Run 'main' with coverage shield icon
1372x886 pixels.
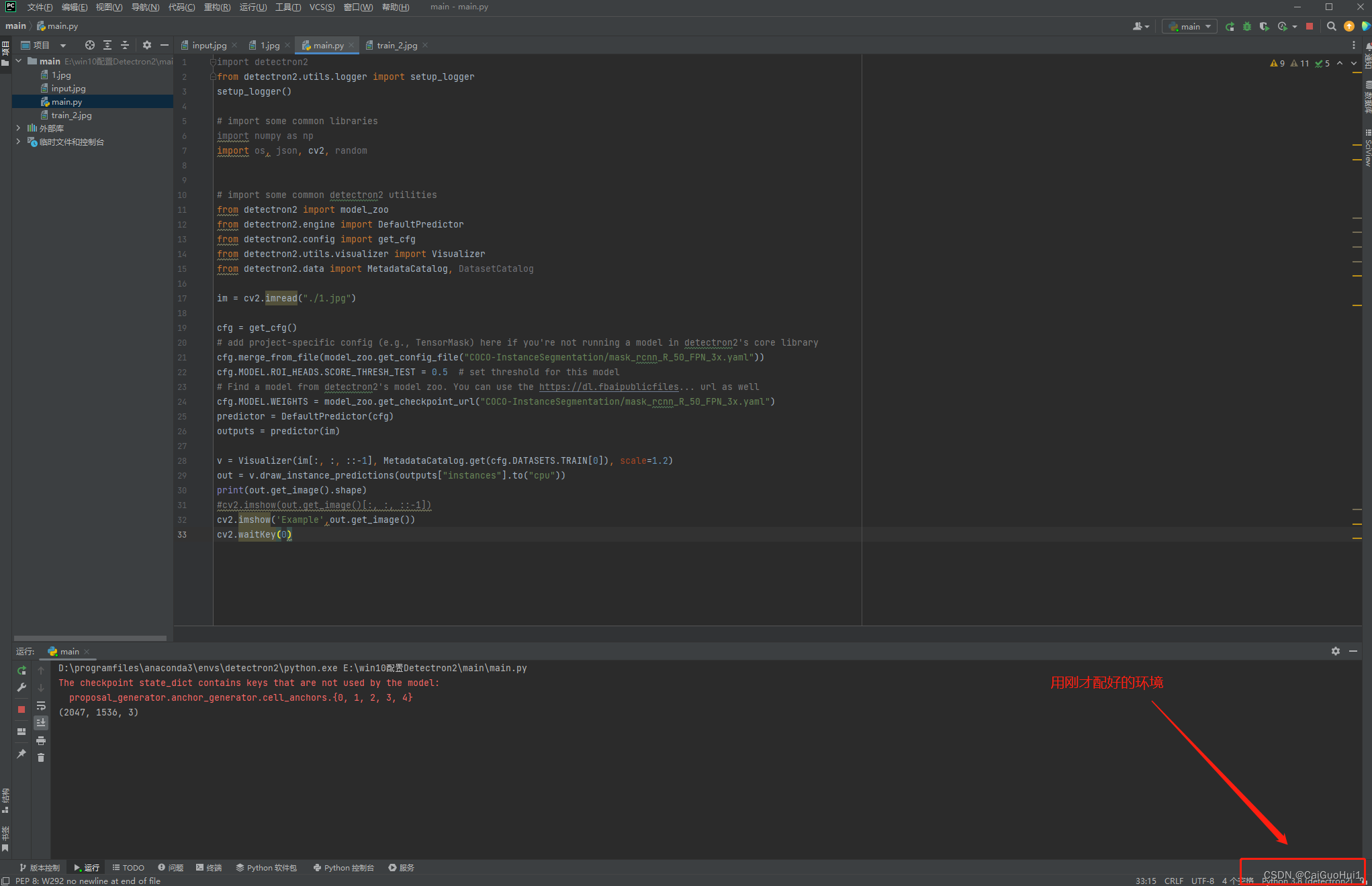point(1265,27)
